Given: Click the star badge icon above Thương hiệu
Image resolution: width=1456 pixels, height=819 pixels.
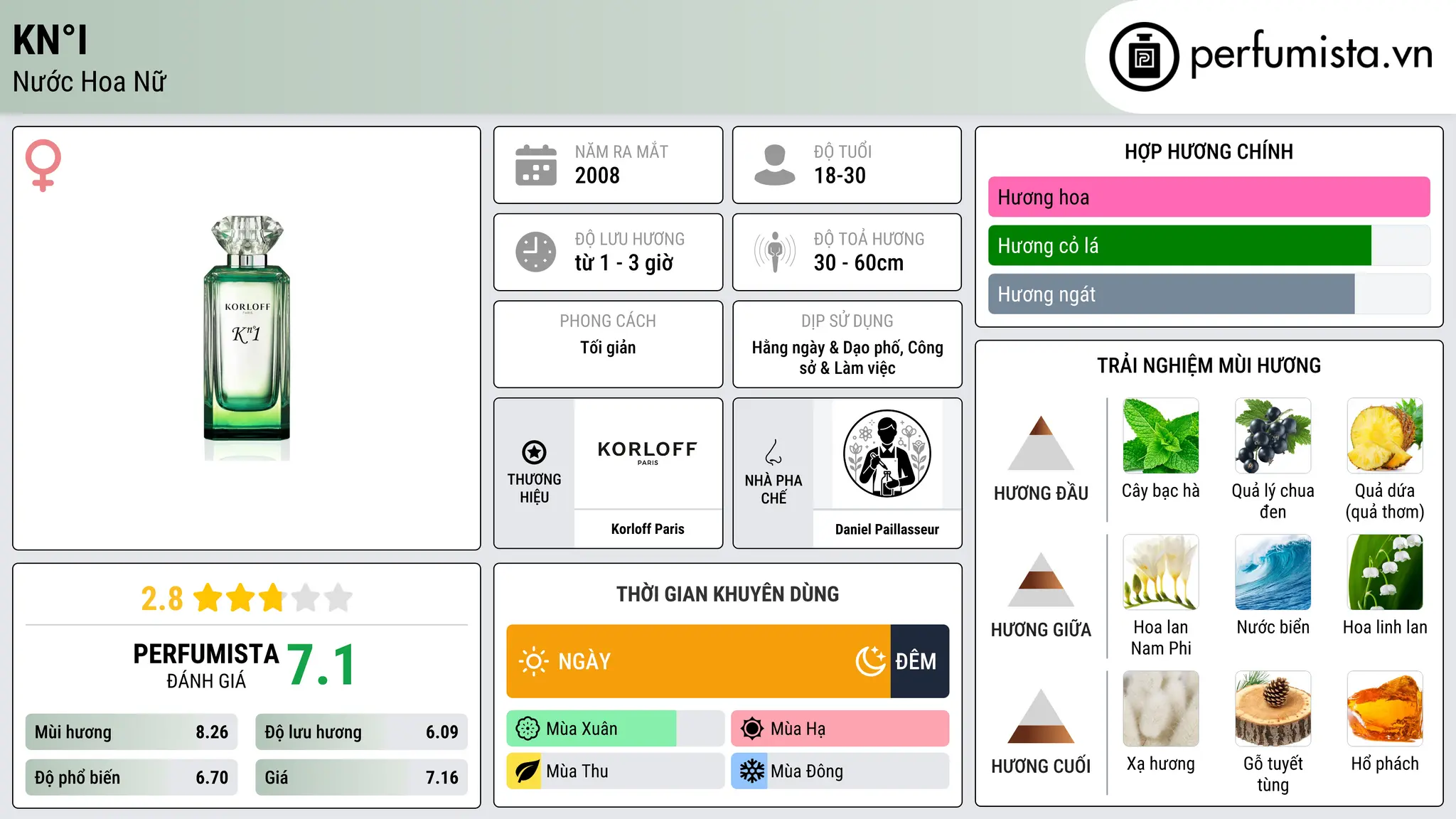Looking at the screenshot, I should (534, 451).
